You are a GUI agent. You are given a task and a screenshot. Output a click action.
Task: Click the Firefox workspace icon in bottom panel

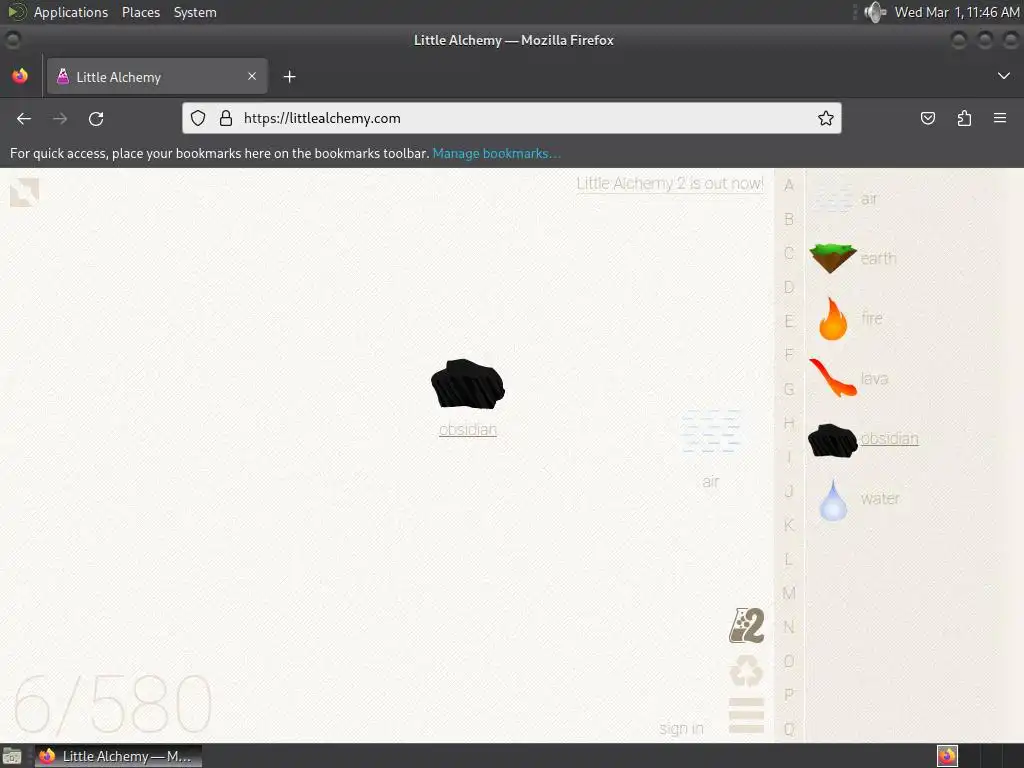click(x=947, y=756)
